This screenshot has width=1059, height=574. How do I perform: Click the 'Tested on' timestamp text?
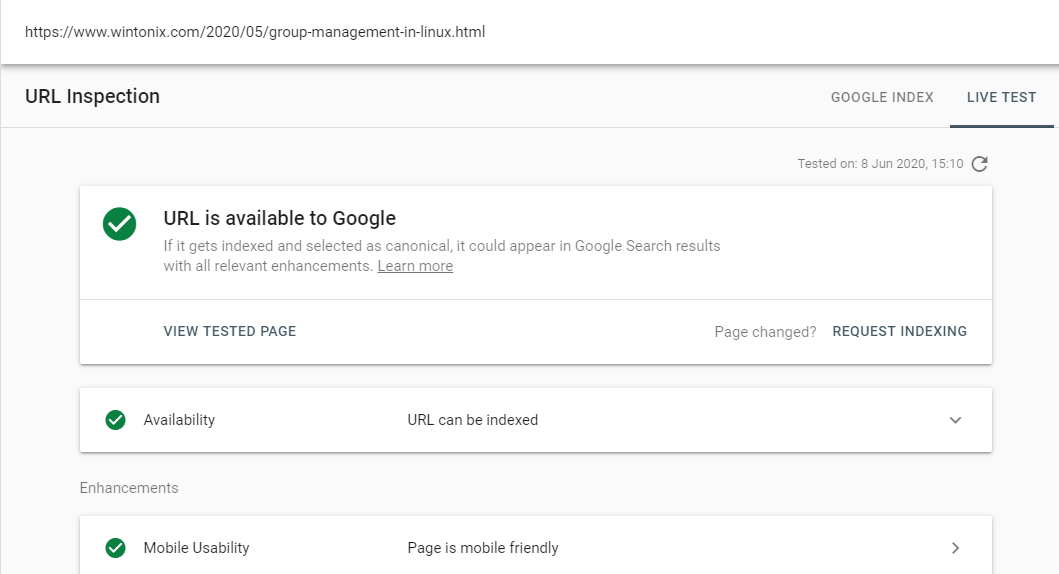[880, 164]
